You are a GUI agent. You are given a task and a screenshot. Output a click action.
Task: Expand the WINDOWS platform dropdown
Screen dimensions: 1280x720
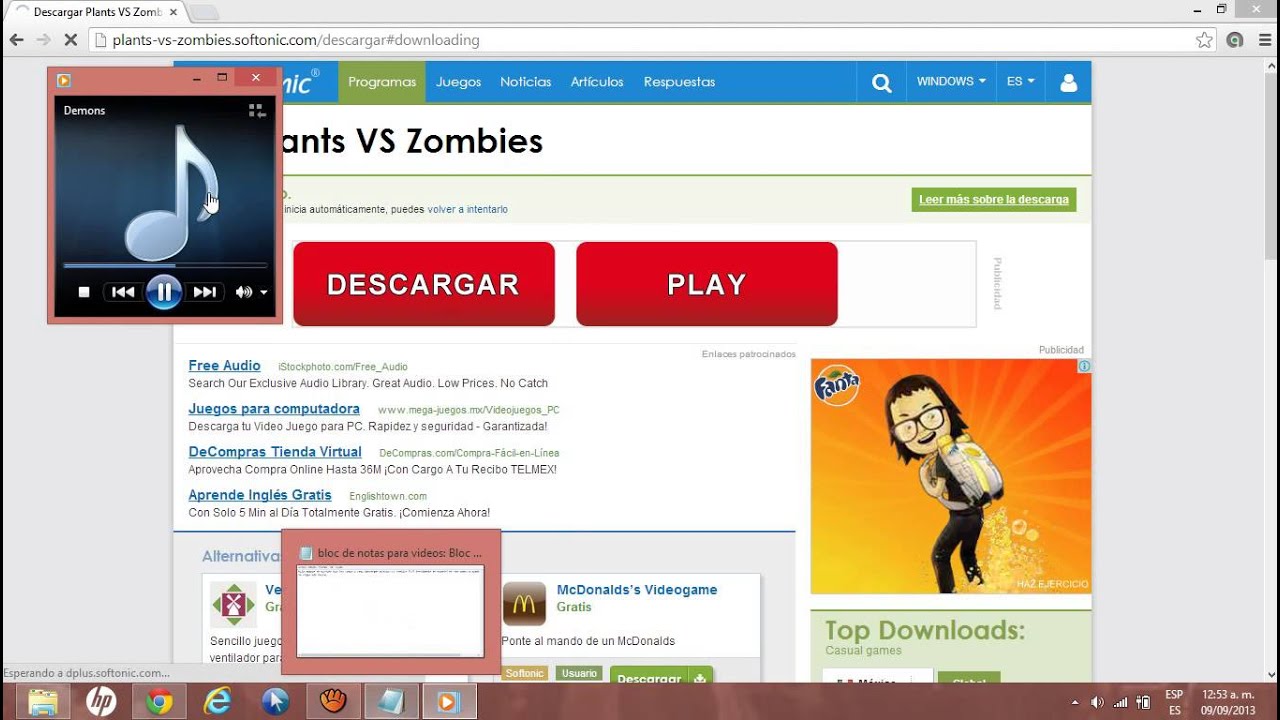[x=951, y=82]
